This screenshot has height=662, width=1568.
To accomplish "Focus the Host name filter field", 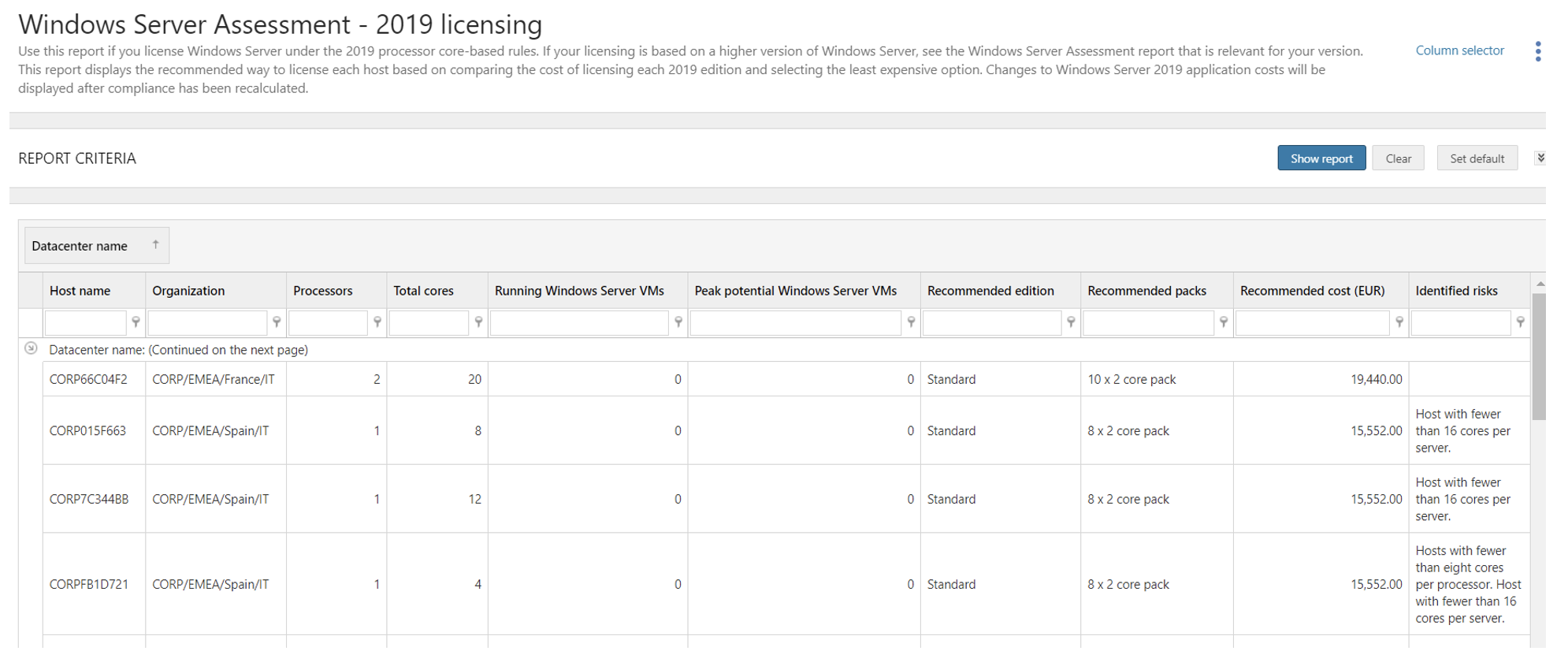I will click(86, 323).
